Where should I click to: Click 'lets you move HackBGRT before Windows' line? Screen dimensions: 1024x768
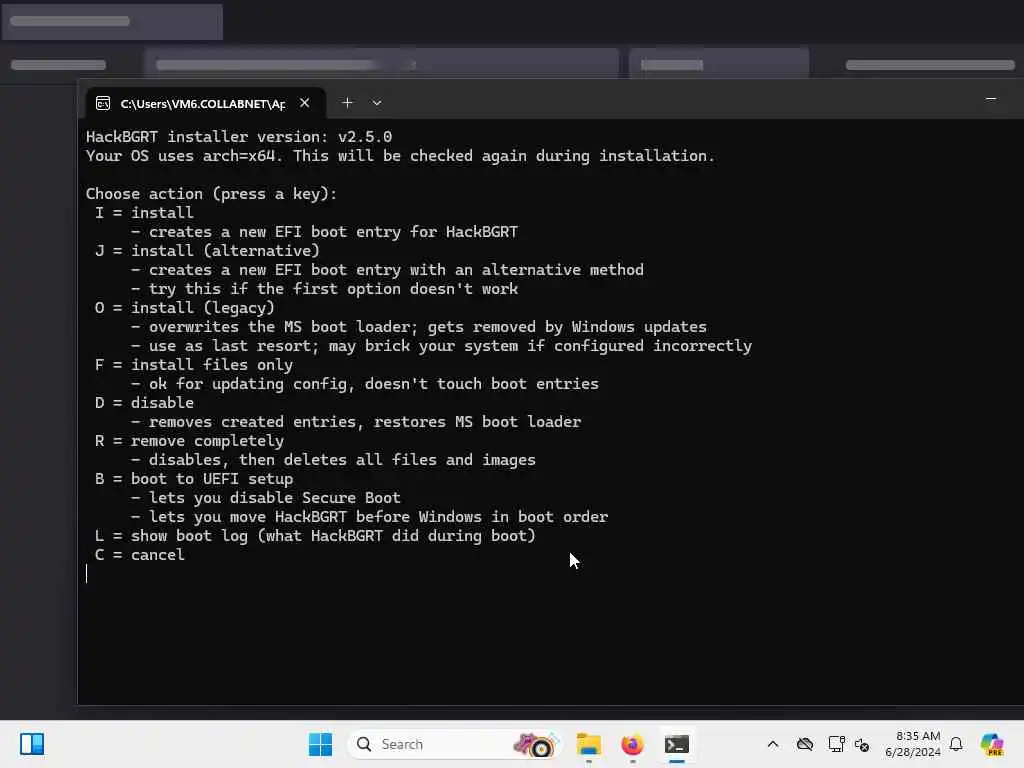[369, 517]
